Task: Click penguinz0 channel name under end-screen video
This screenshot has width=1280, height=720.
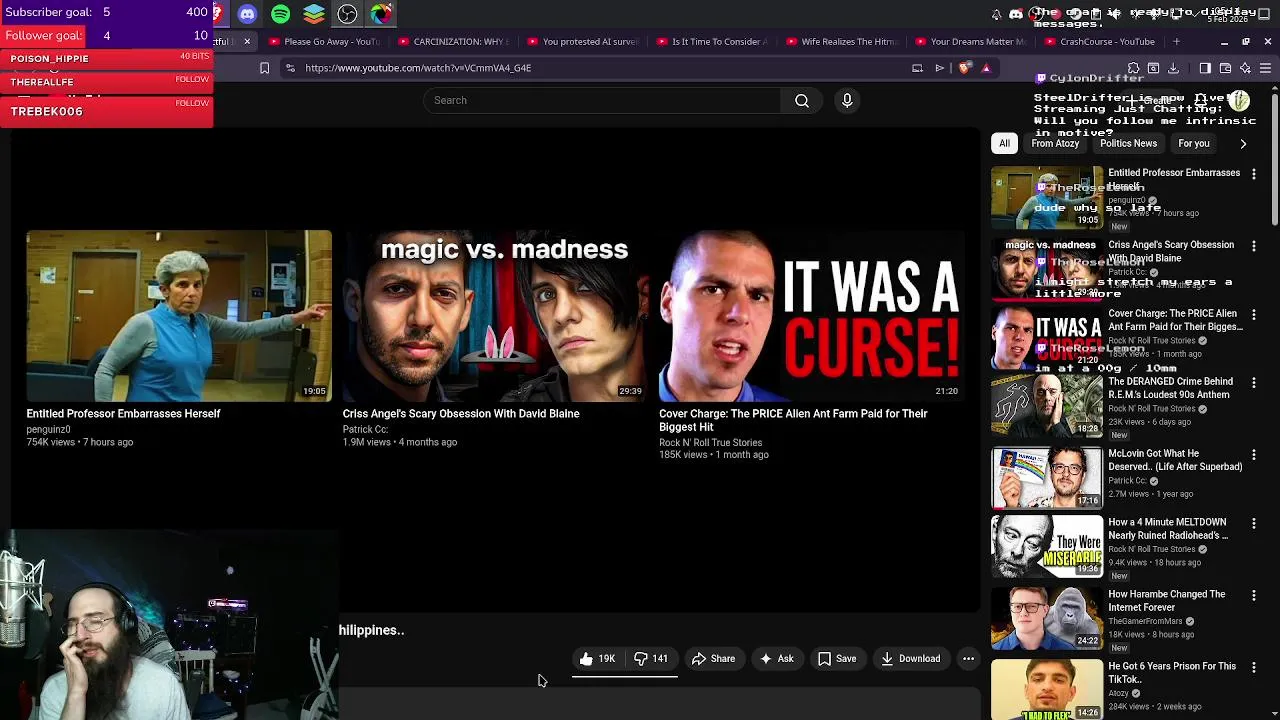Action: pos(48,430)
